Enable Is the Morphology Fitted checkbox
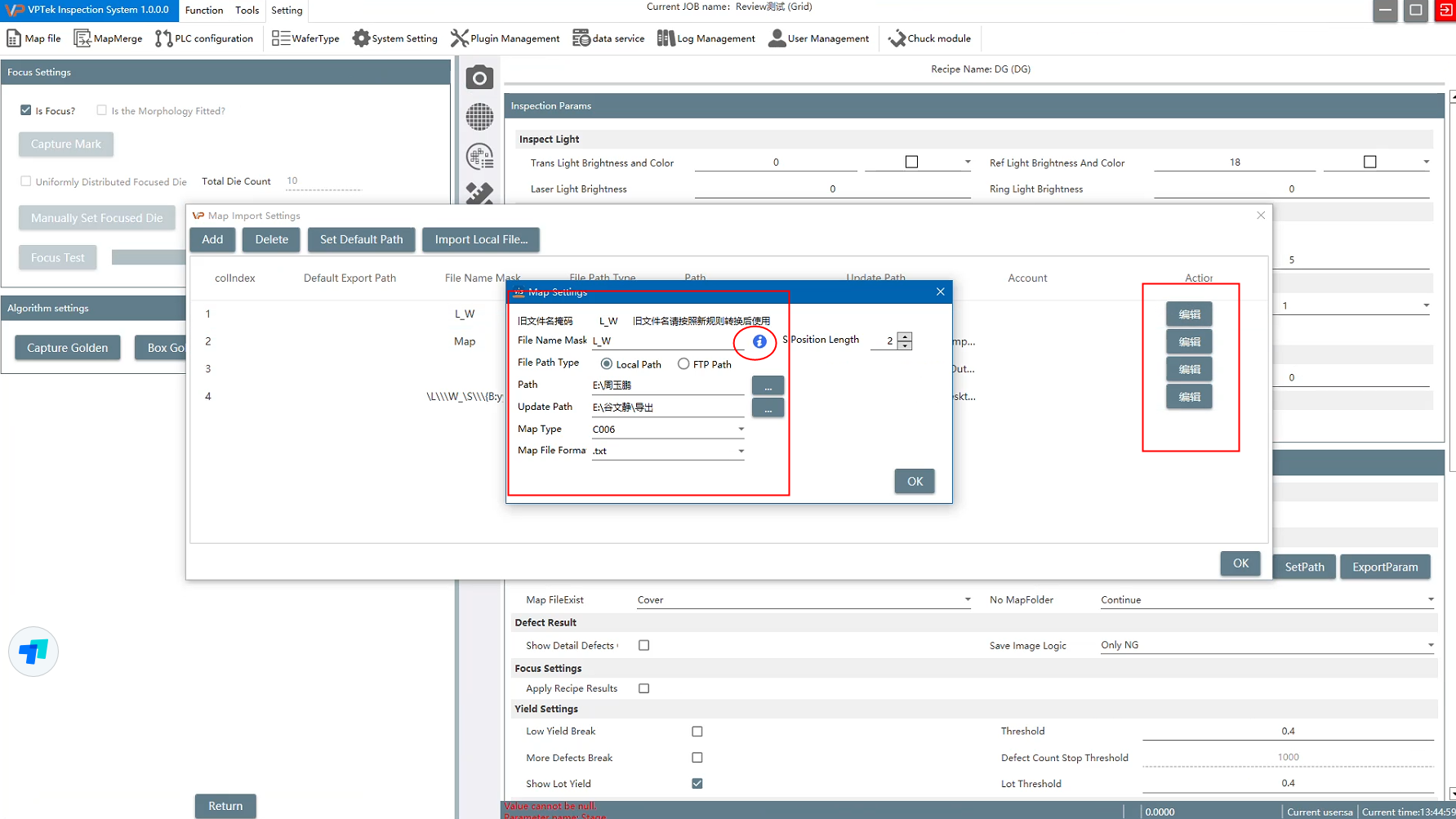This screenshot has height=819, width=1456. [x=101, y=110]
